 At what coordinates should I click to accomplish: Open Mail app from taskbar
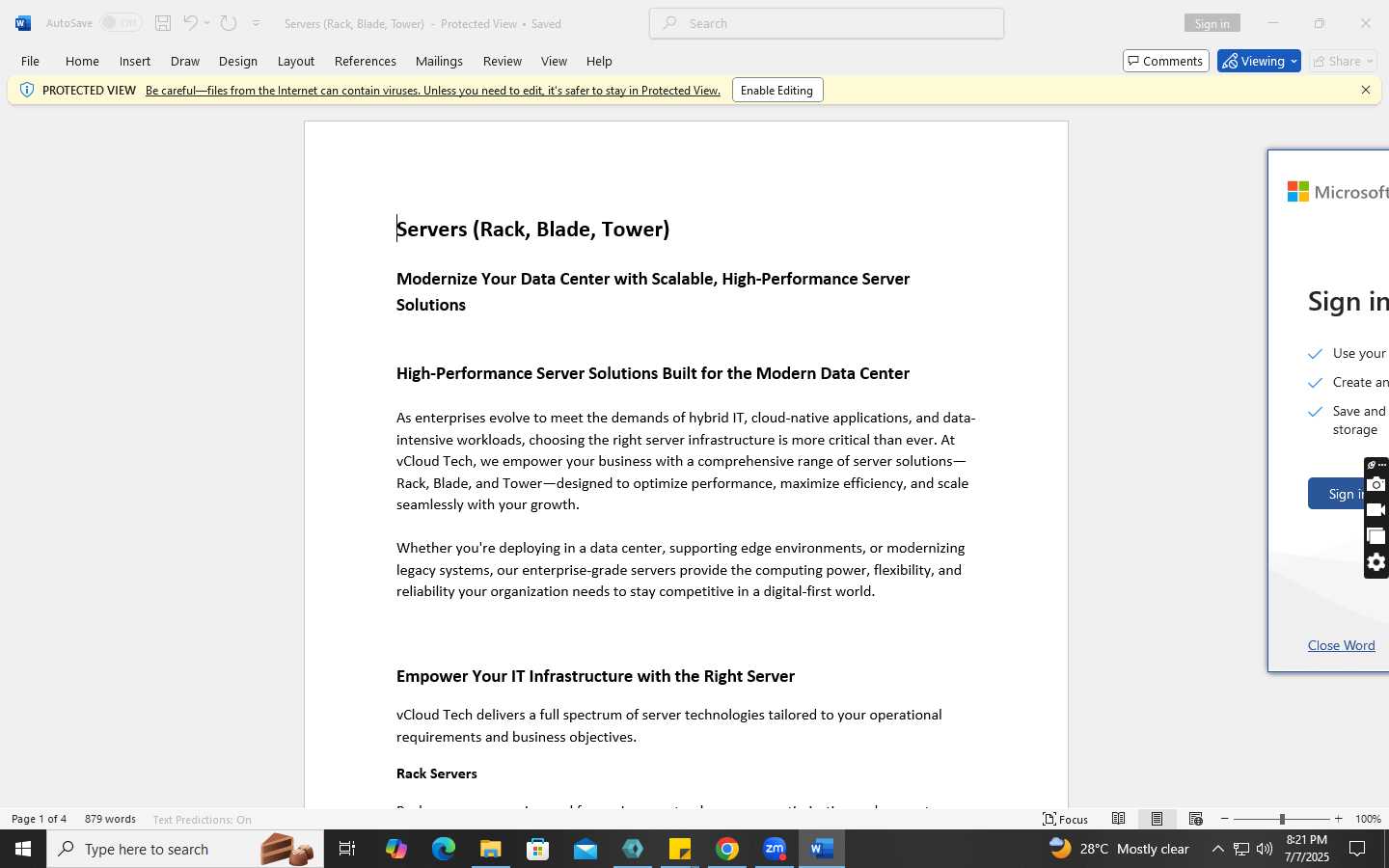[586, 849]
